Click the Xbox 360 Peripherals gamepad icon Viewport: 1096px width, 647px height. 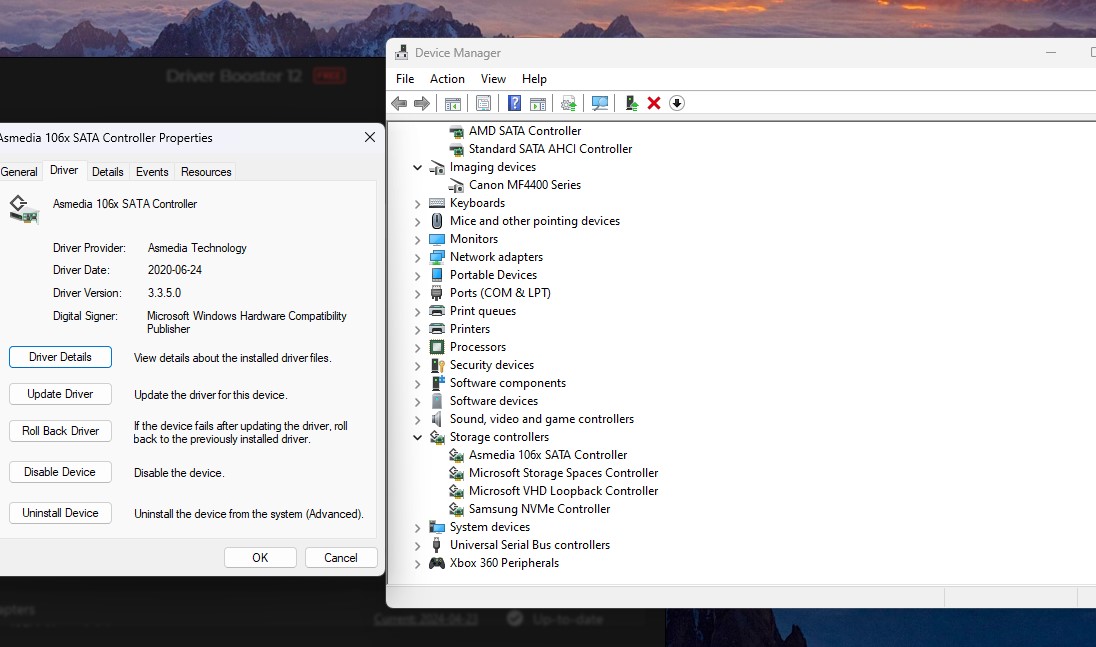point(437,563)
